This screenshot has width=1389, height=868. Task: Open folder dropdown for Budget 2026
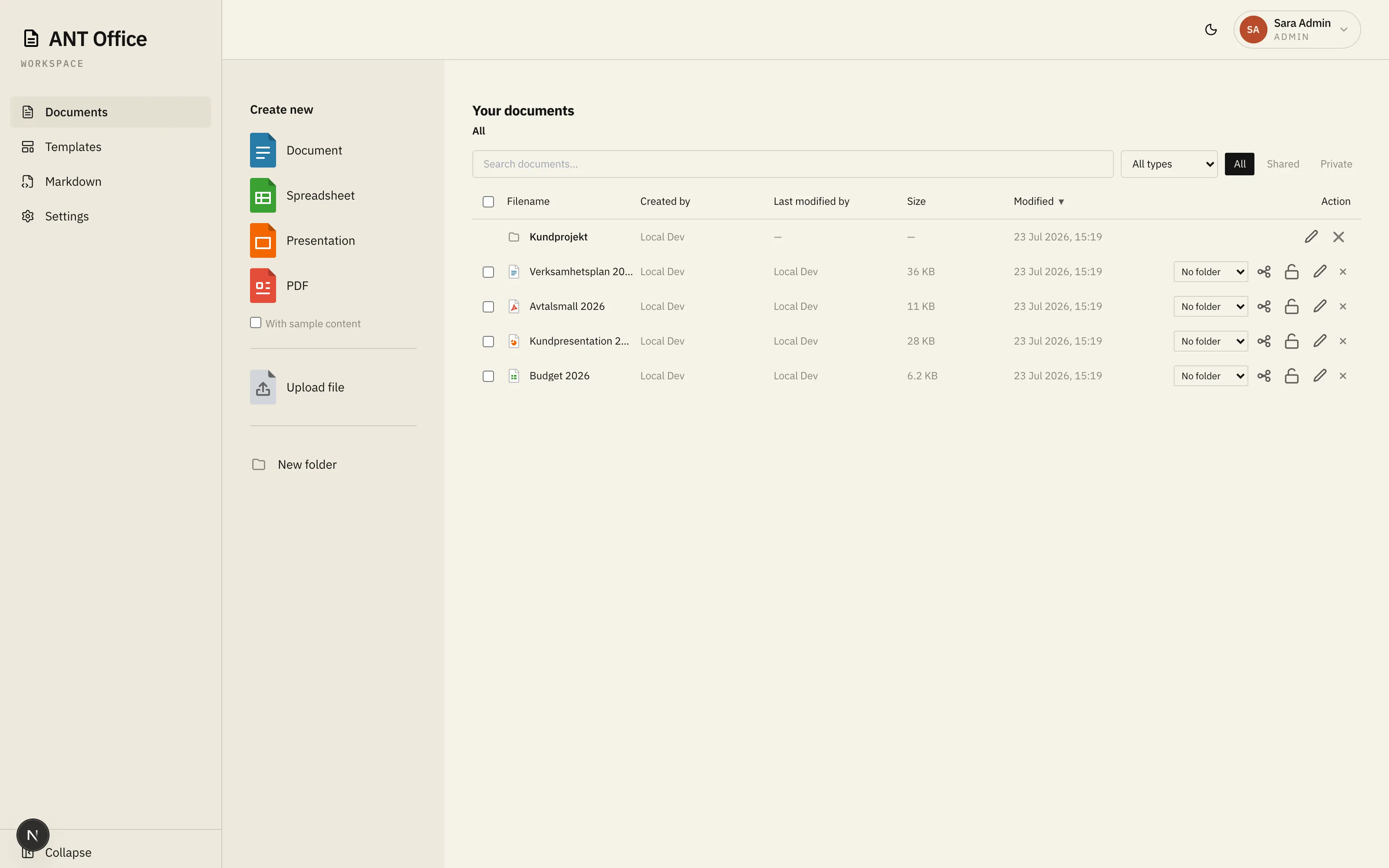(x=1211, y=376)
